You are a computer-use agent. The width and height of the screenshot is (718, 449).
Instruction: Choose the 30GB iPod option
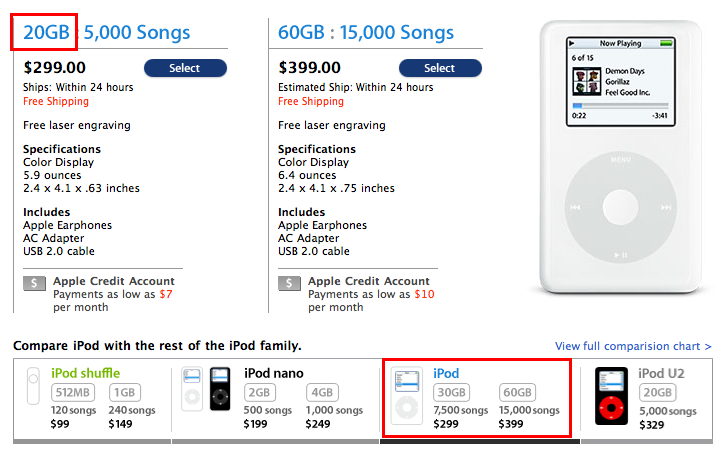click(452, 393)
